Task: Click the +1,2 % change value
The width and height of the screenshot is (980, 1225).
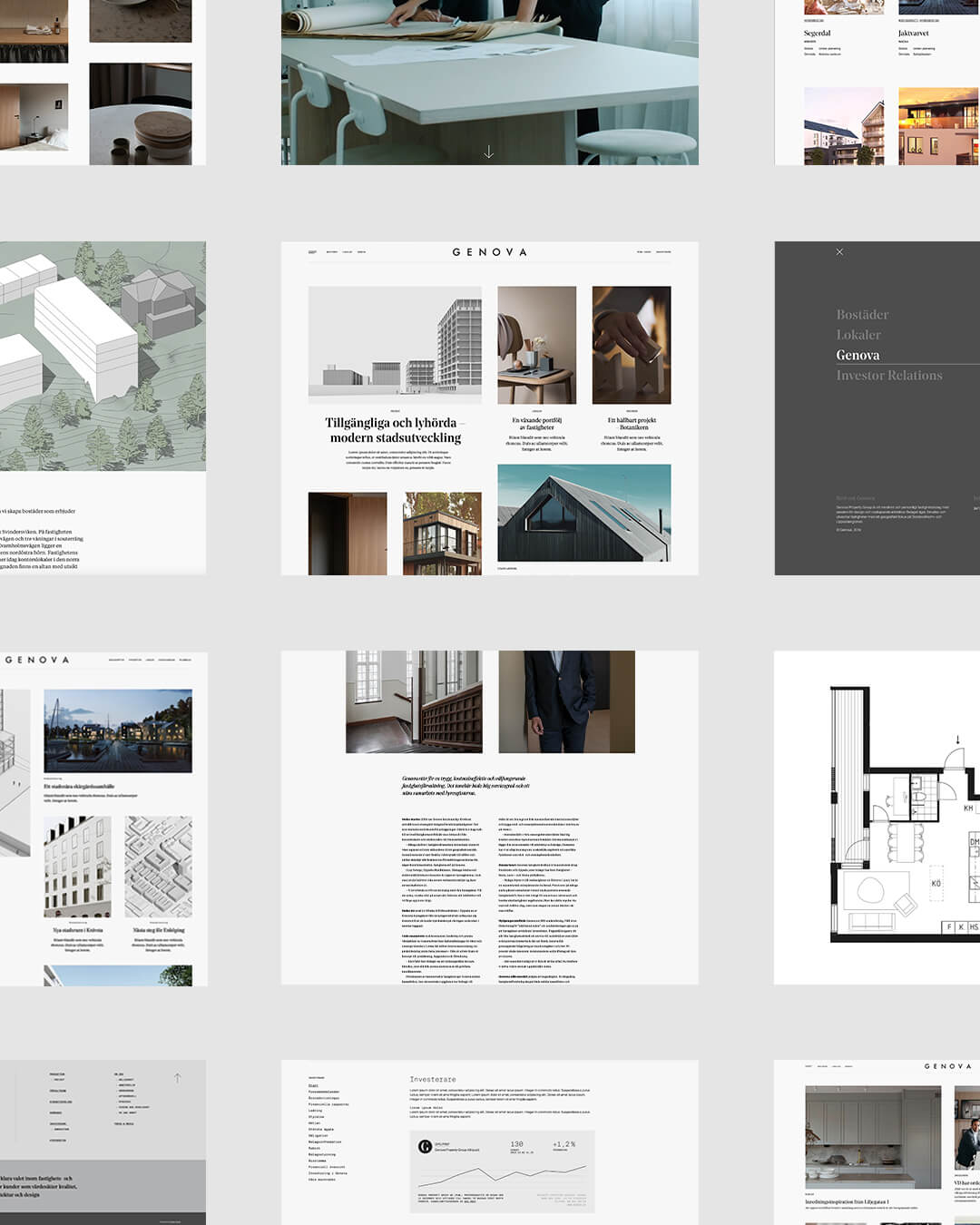Action: (563, 1144)
